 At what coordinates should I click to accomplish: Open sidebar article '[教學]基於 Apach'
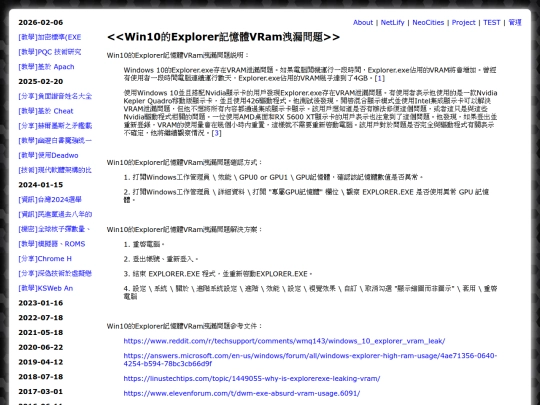click(x=46, y=67)
